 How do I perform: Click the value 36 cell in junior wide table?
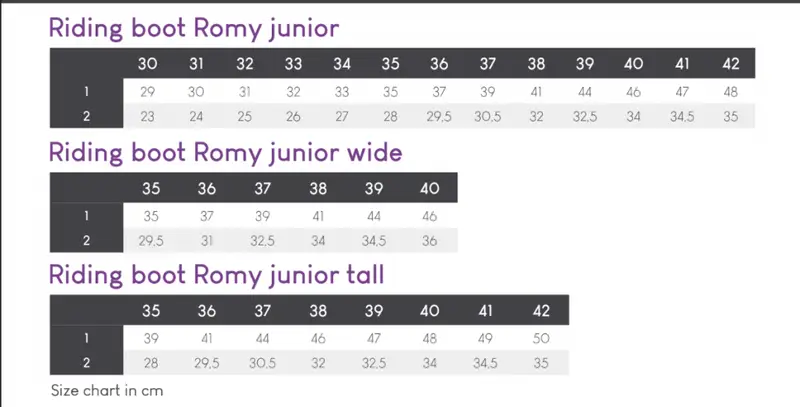430,240
